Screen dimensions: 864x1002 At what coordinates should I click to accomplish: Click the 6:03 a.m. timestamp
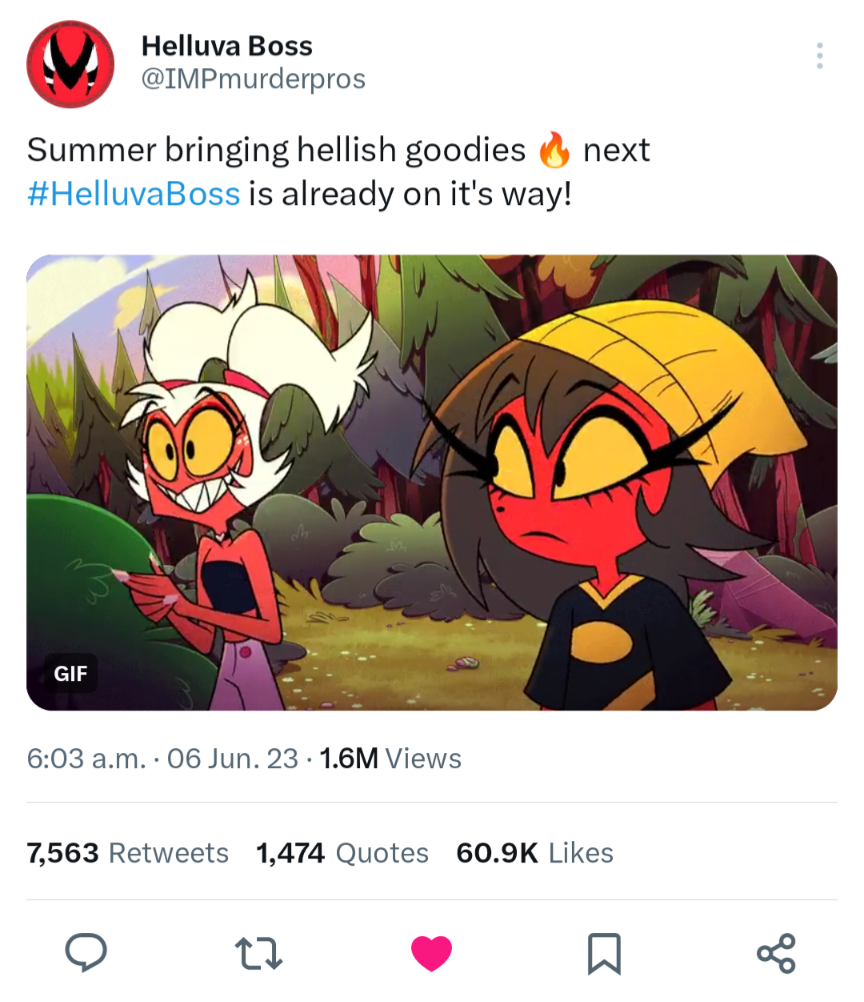[86, 759]
